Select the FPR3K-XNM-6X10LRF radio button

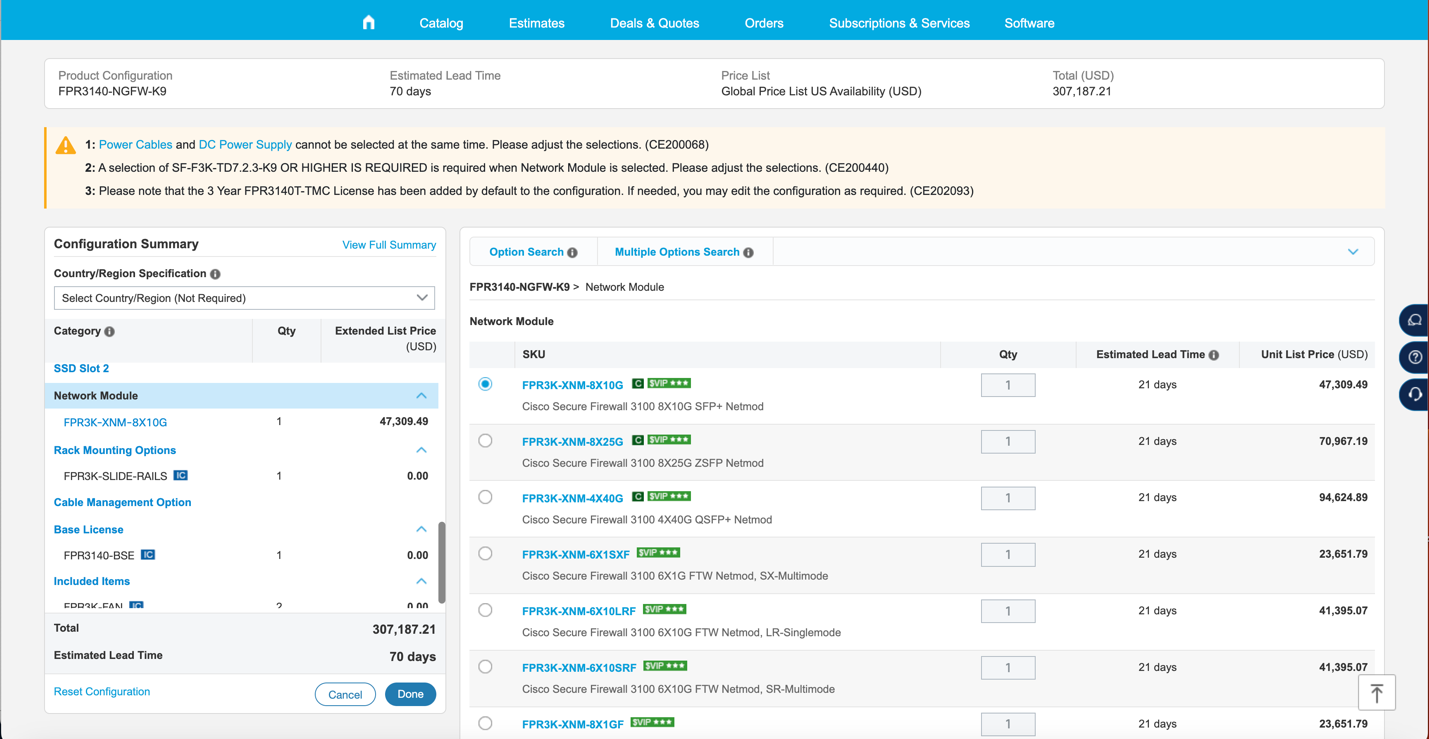485,610
